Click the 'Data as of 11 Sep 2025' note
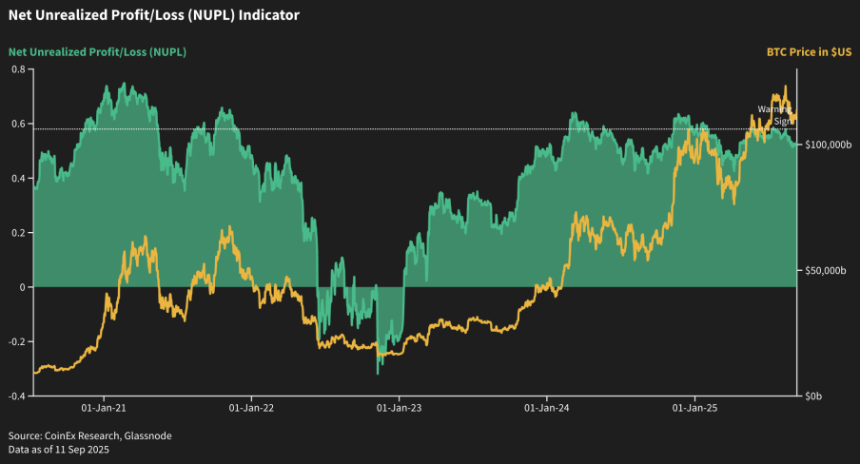This screenshot has height=464, width=860. pos(59,450)
